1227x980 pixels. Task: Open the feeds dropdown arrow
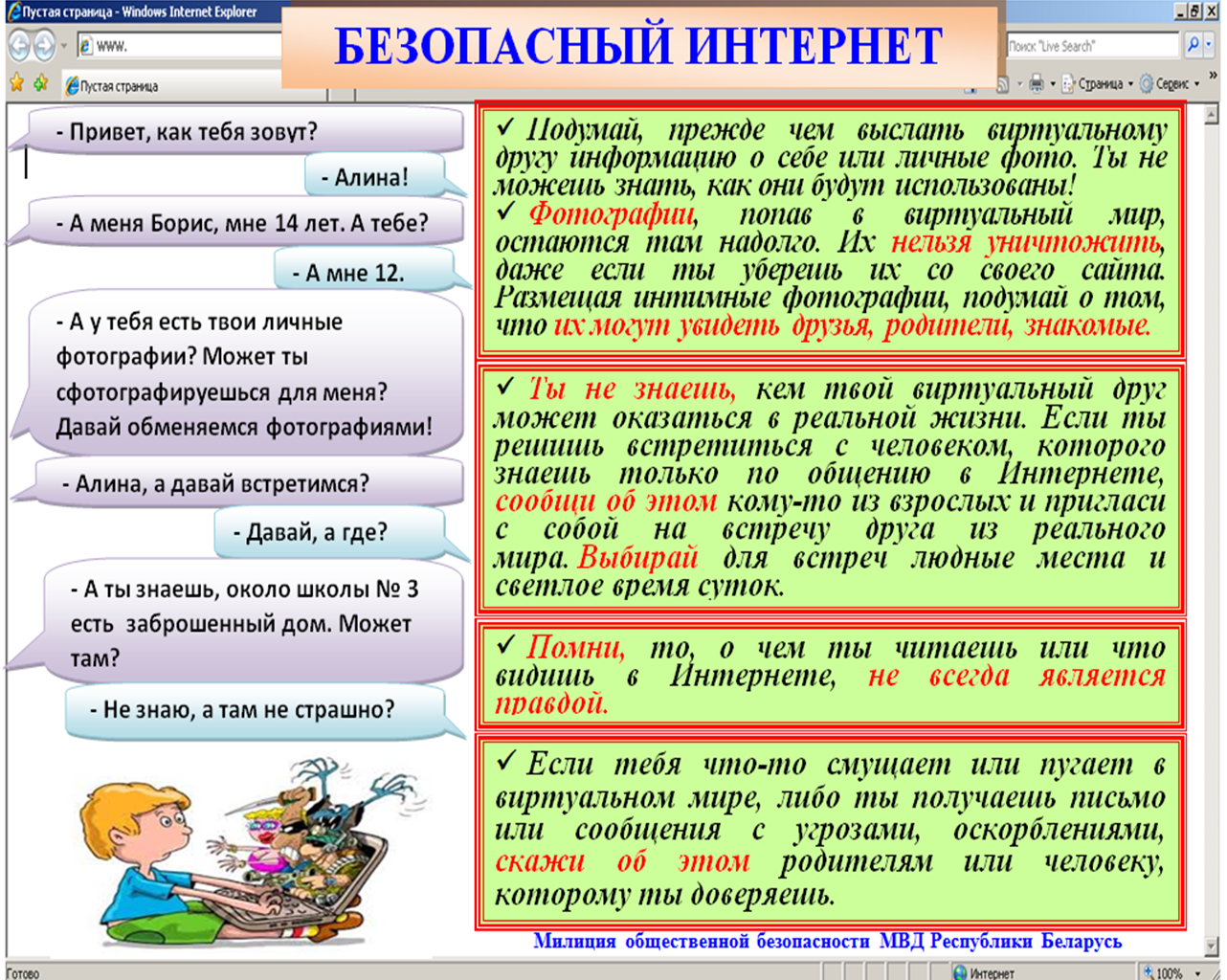click(x=1019, y=84)
